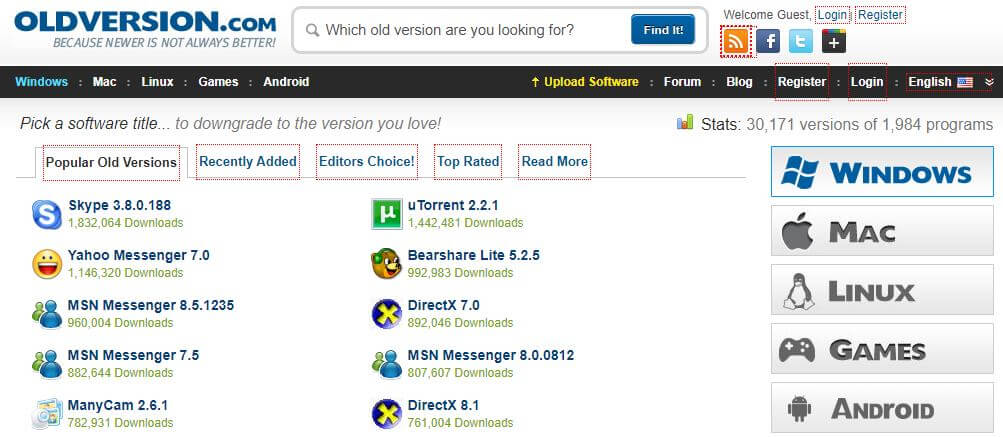Click Register link next to Welcome Guest
The image size is (1003, 437).
[880, 15]
